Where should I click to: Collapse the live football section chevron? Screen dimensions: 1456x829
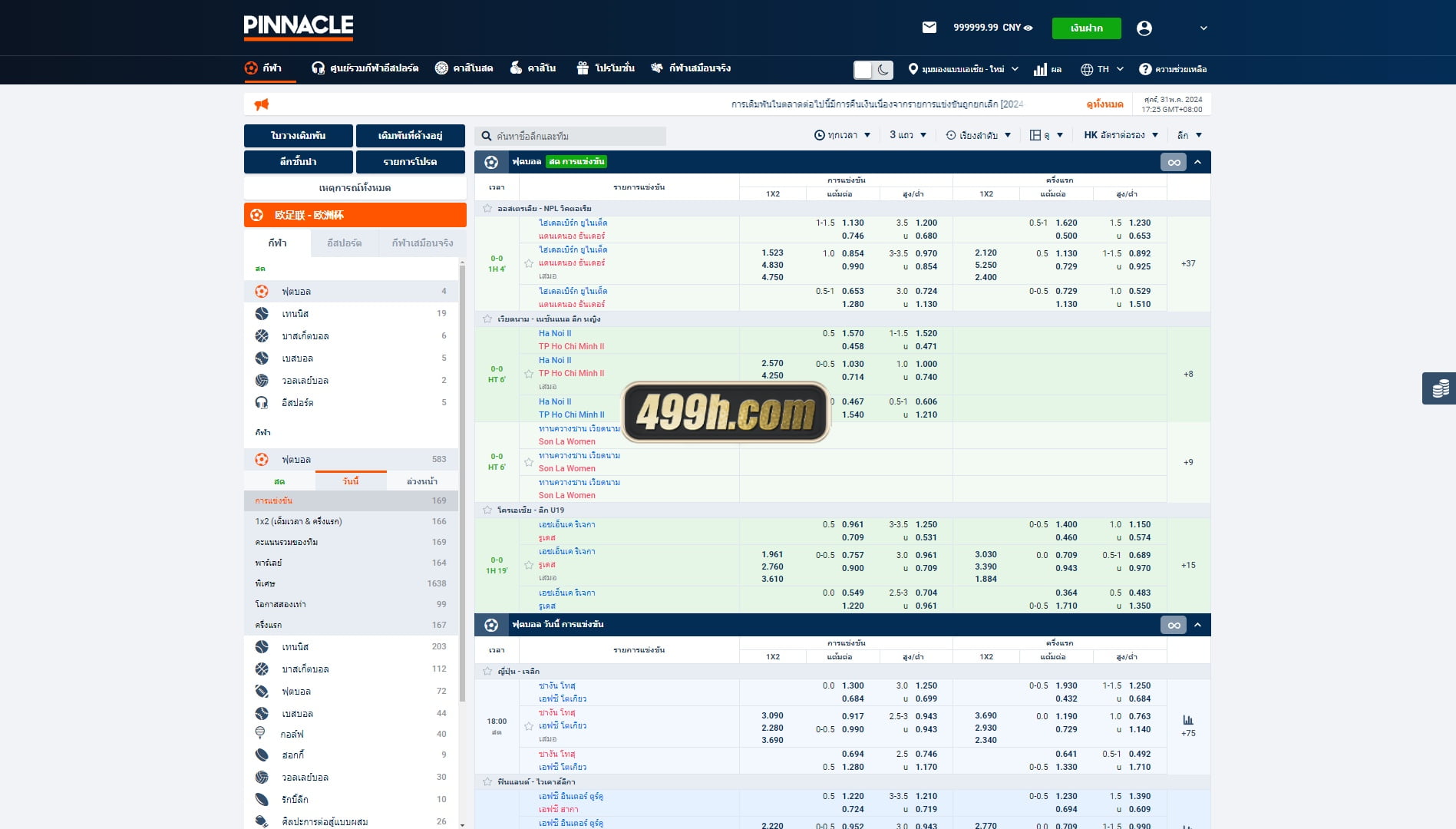pos(1197,162)
